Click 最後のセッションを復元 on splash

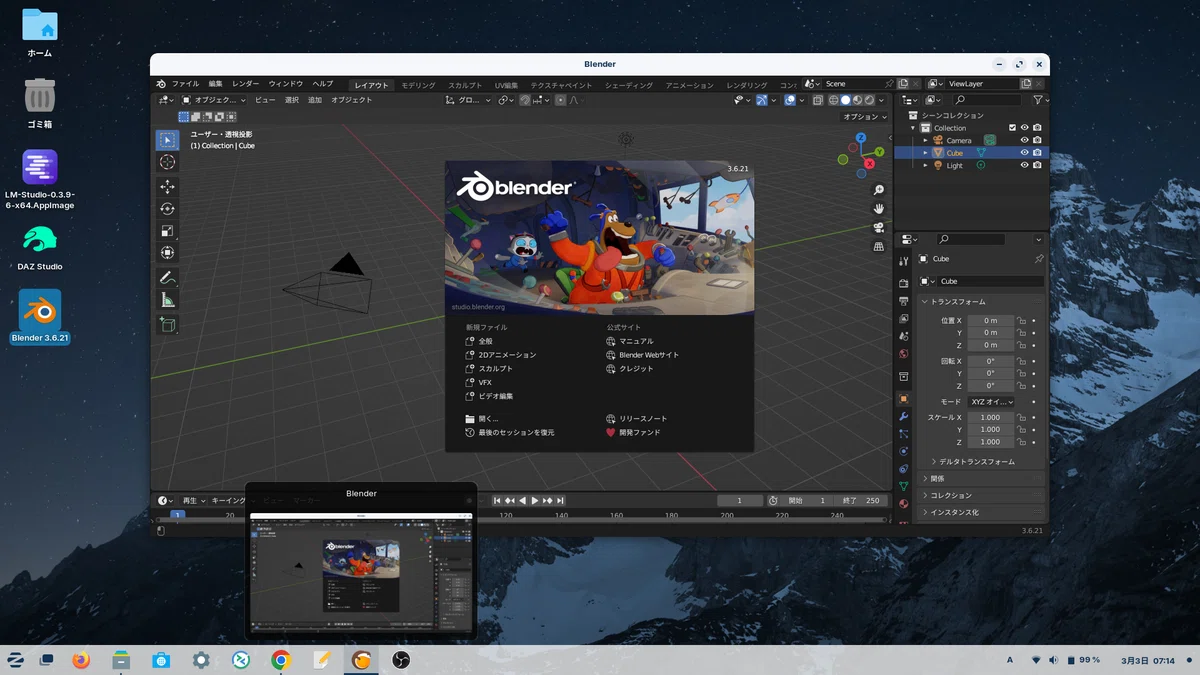(510, 433)
